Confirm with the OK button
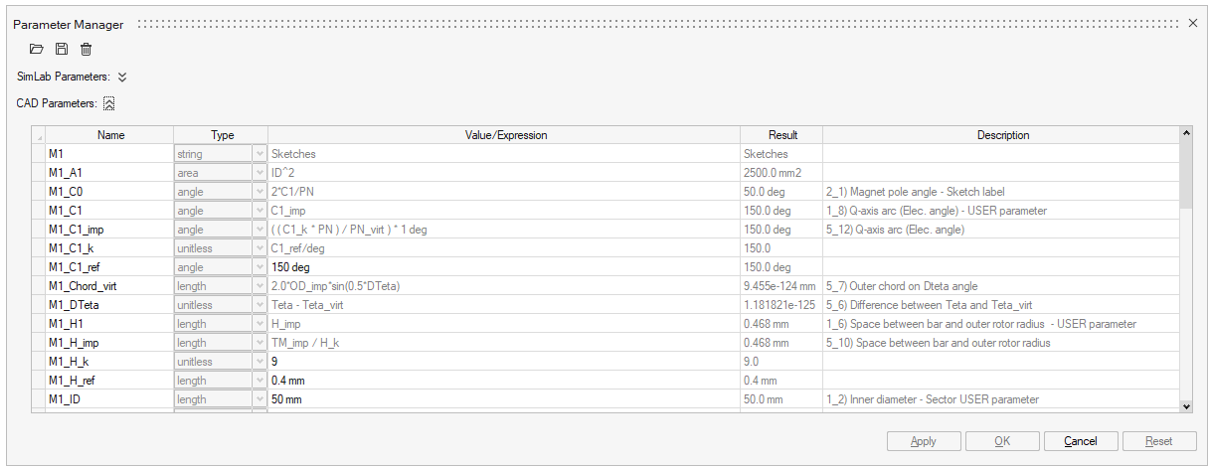Screen dimensions: 1214x472 point(1002,441)
